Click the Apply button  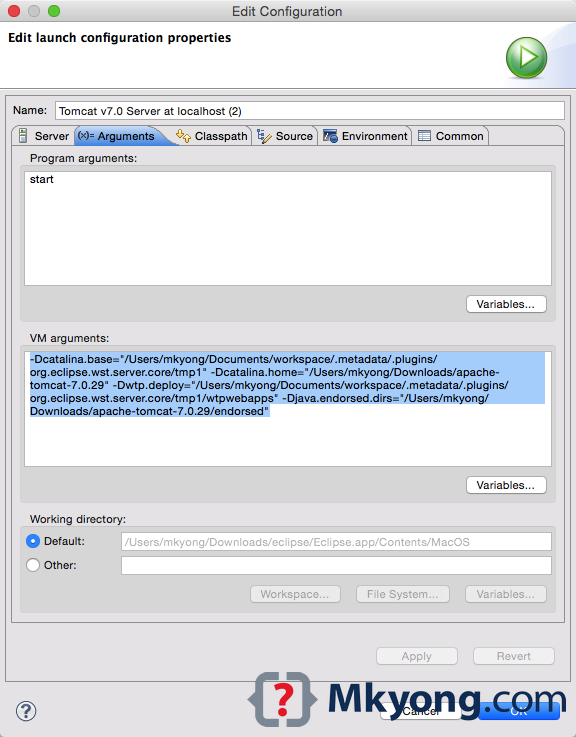(417, 656)
